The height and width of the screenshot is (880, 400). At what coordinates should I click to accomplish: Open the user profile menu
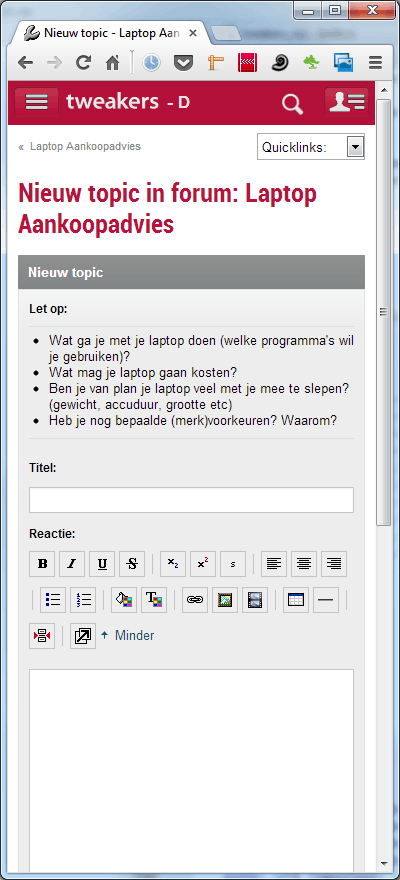(347, 102)
